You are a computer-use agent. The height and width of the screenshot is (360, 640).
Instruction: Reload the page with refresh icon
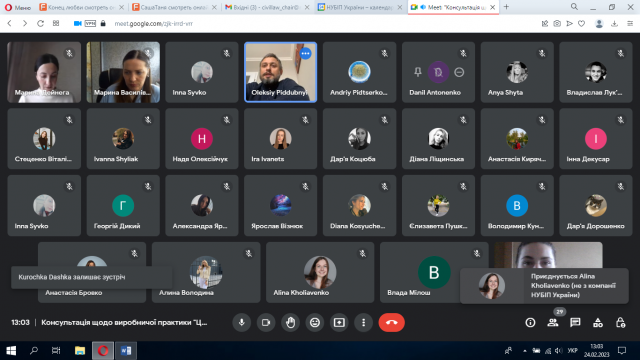coord(40,24)
